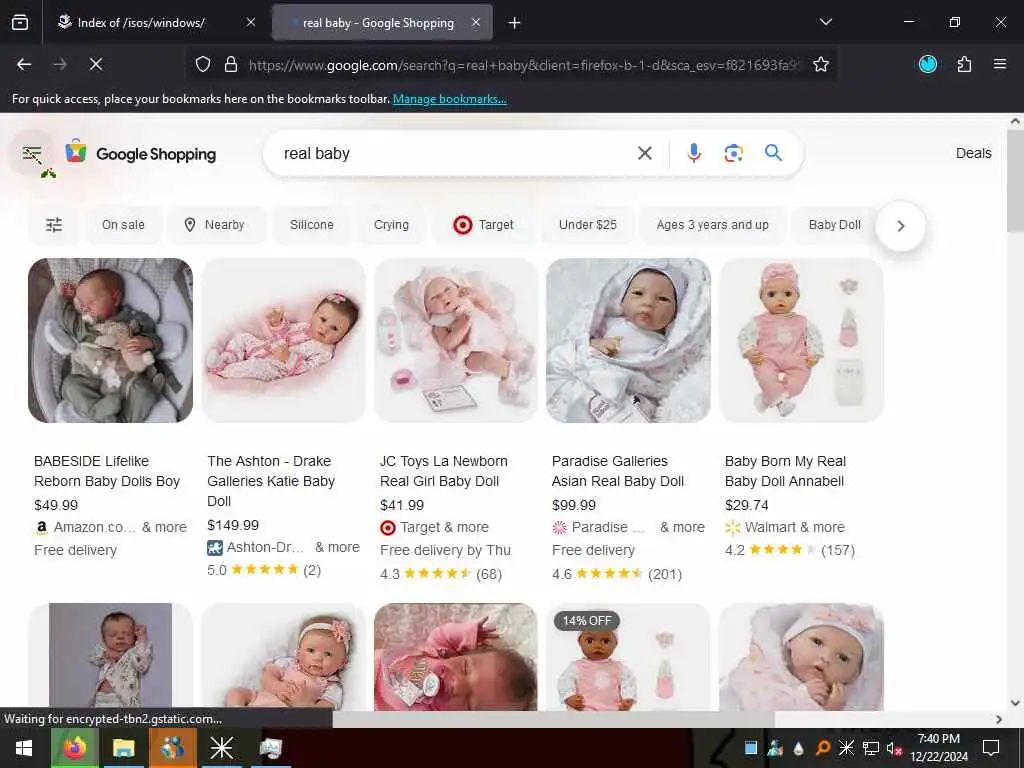The width and height of the screenshot is (1024, 768).
Task: Clear the 'real baby' search text
Action: coord(645,153)
